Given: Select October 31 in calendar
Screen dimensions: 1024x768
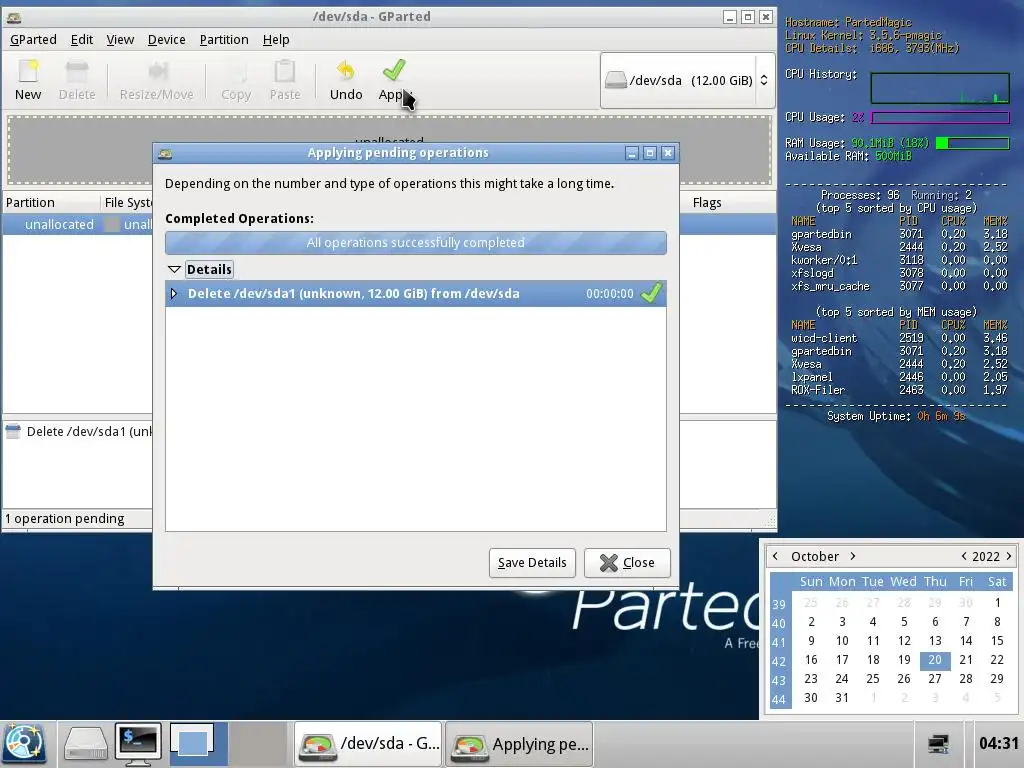Looking at the screenshot, I should click(842, 698).
